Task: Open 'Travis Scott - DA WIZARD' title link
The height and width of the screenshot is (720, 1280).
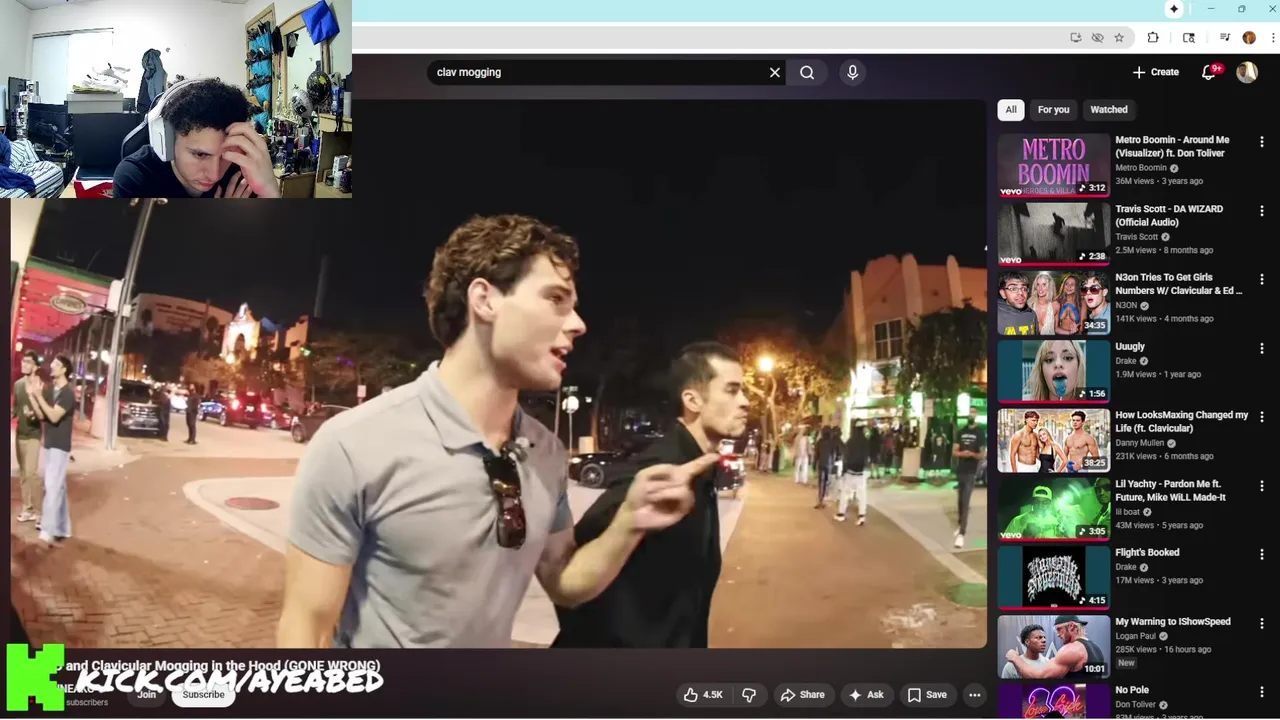Action: [1169, 215]
